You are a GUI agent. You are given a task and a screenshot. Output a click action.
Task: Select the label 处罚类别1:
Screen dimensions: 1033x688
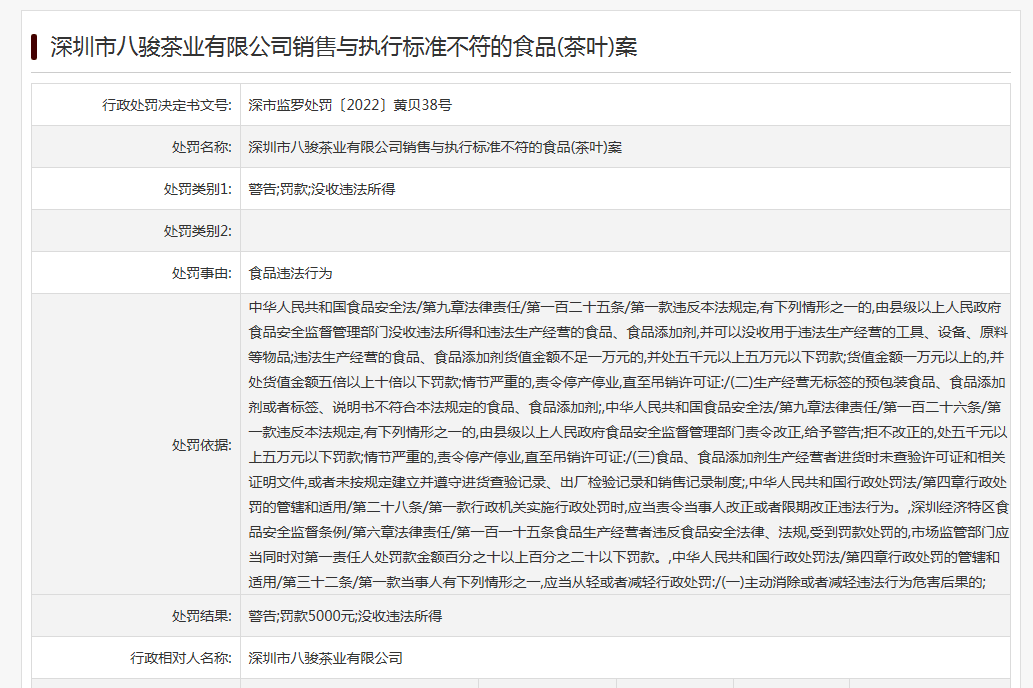tap(198, 190)
